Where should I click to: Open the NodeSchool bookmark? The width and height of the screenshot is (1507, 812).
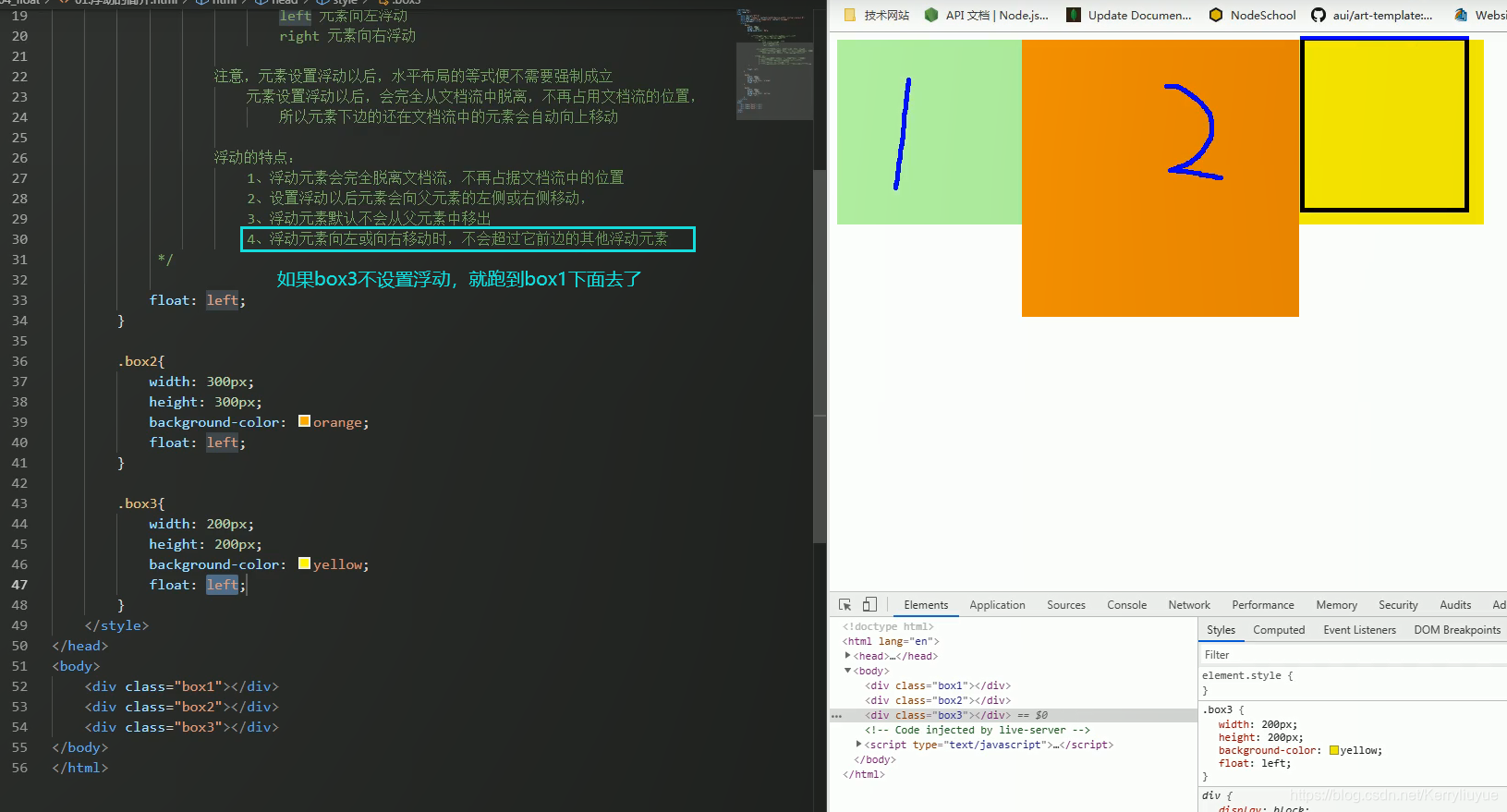[x=1253, y=15]
